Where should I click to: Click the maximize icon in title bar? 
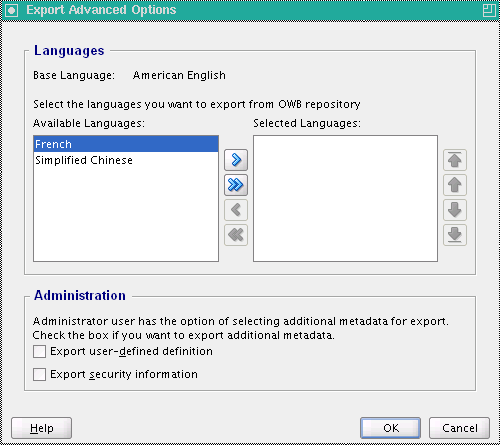489,10
